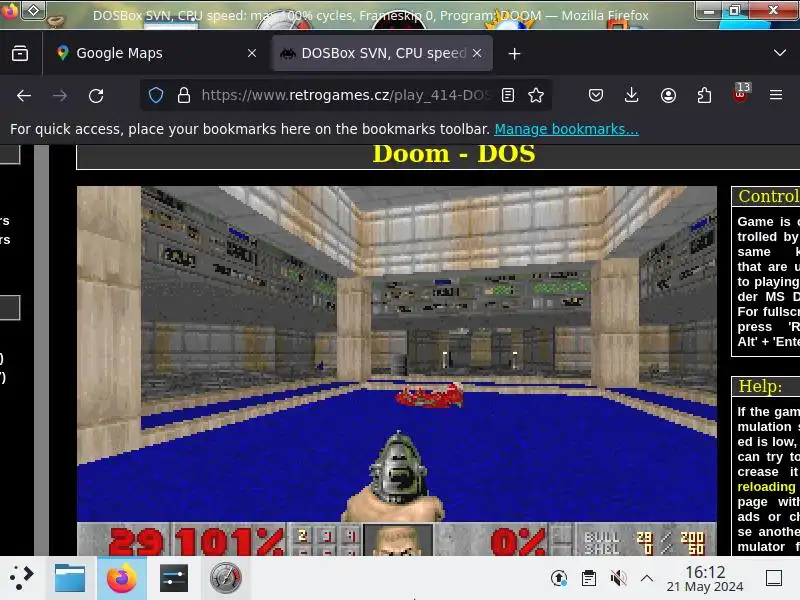
Task: Open the system updates tray icon
Action: pos(559,578)
